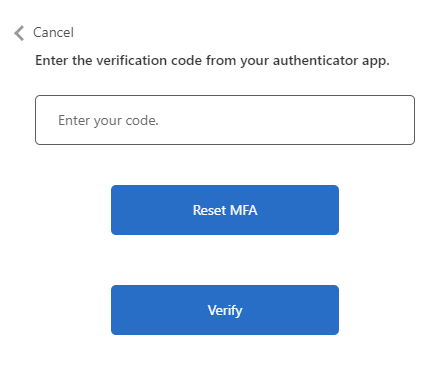The image size is (445, 365).
Task: Return to previous screen with Cancel
Action: [53, 33]
